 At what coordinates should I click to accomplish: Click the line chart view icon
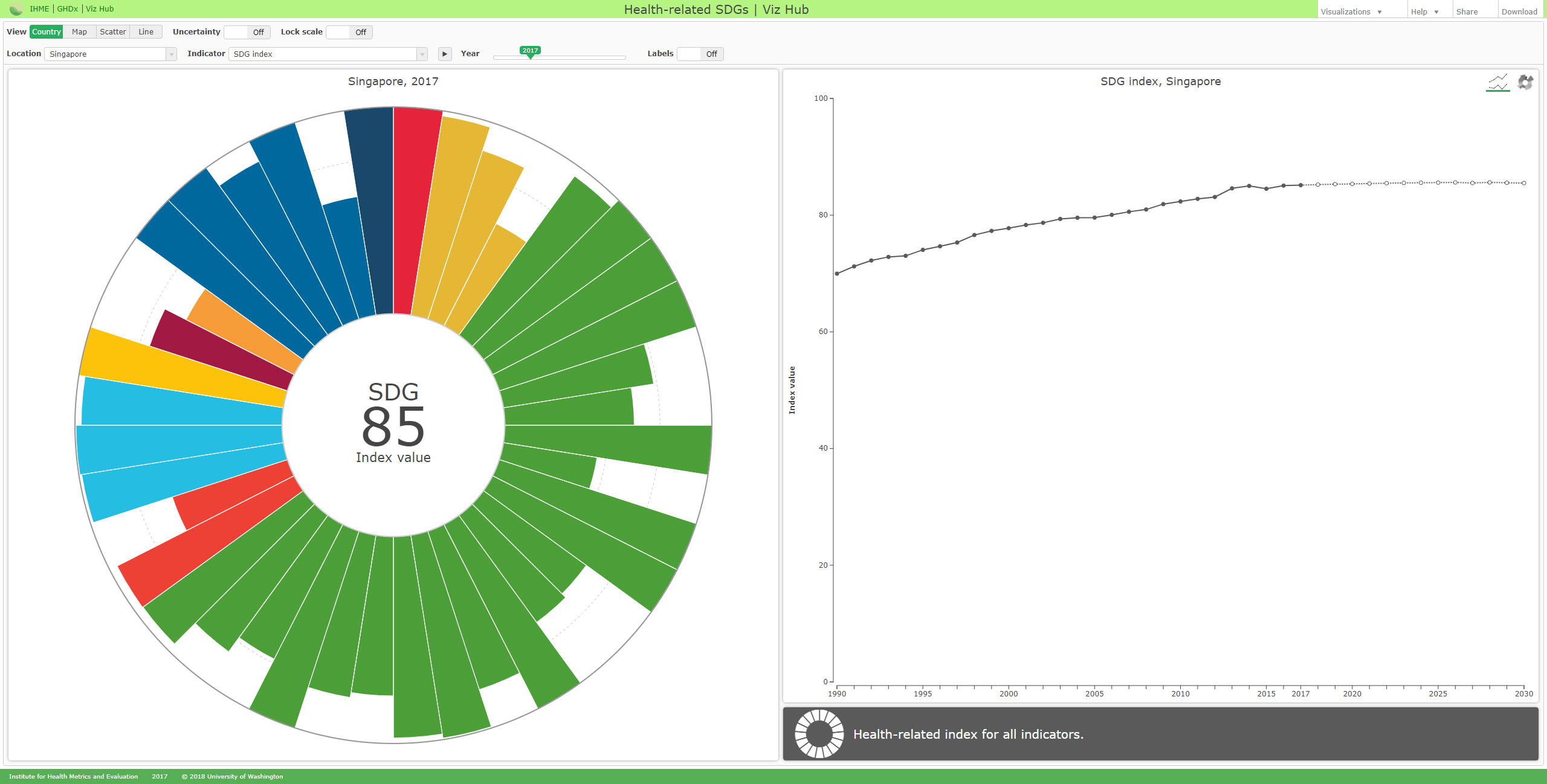coord(1497,82)
